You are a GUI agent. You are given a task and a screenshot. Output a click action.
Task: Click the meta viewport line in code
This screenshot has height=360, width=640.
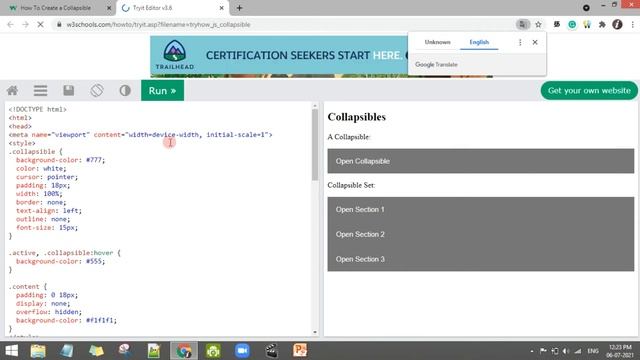click(140, 135)
